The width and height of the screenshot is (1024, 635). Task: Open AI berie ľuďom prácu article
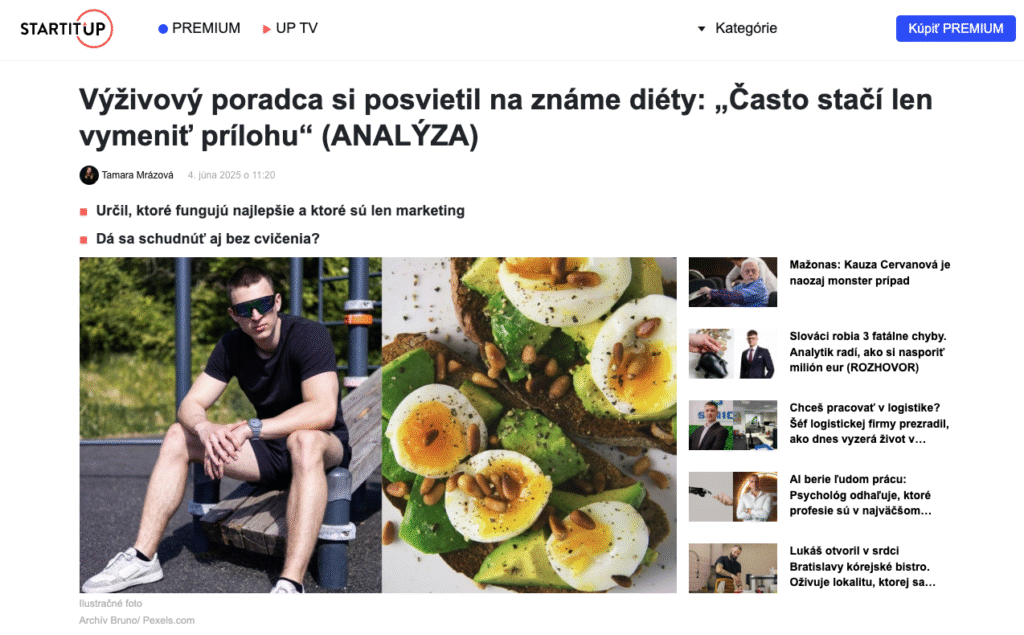[860, 495]
